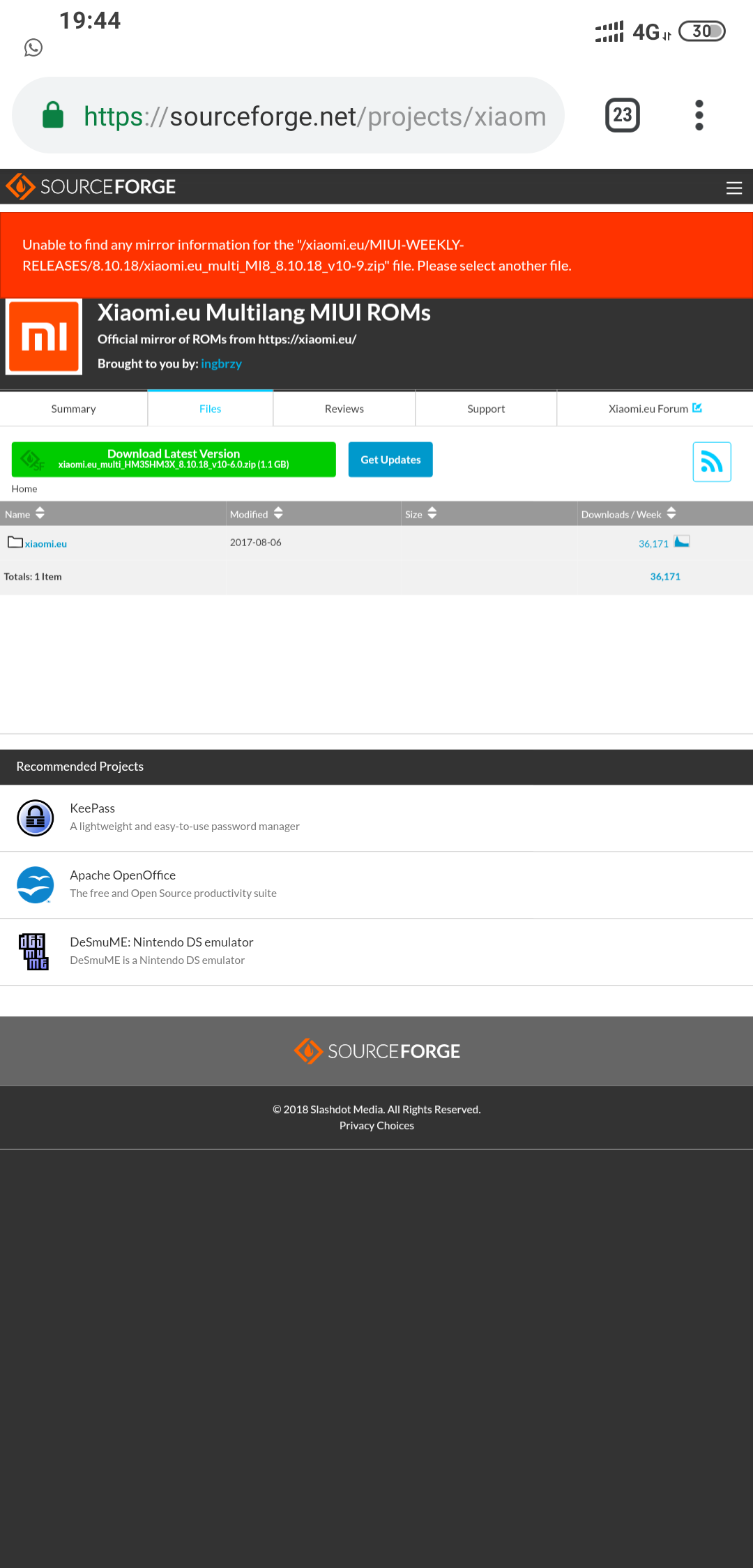753x1568 pixels.
Task: Open the Xiaomi.eu Forum tab
Action: [x=655, y=409]
